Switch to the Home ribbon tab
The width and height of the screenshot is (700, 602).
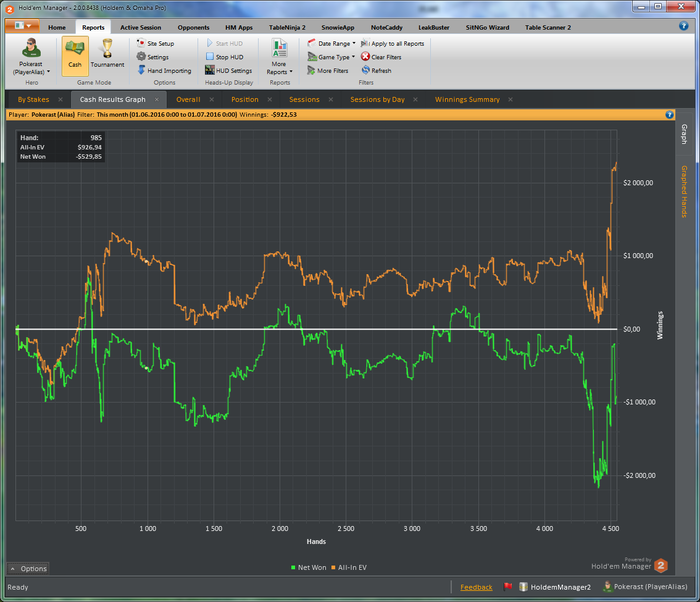pyautogui.click(x=57, y=27)
